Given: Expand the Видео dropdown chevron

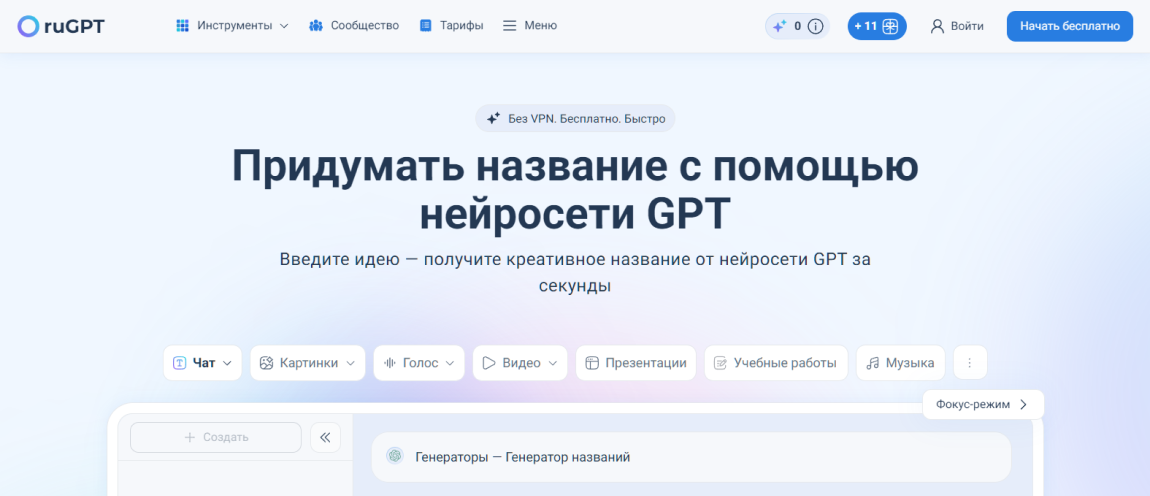Looking at the screenshot, I should coord(552,363).
